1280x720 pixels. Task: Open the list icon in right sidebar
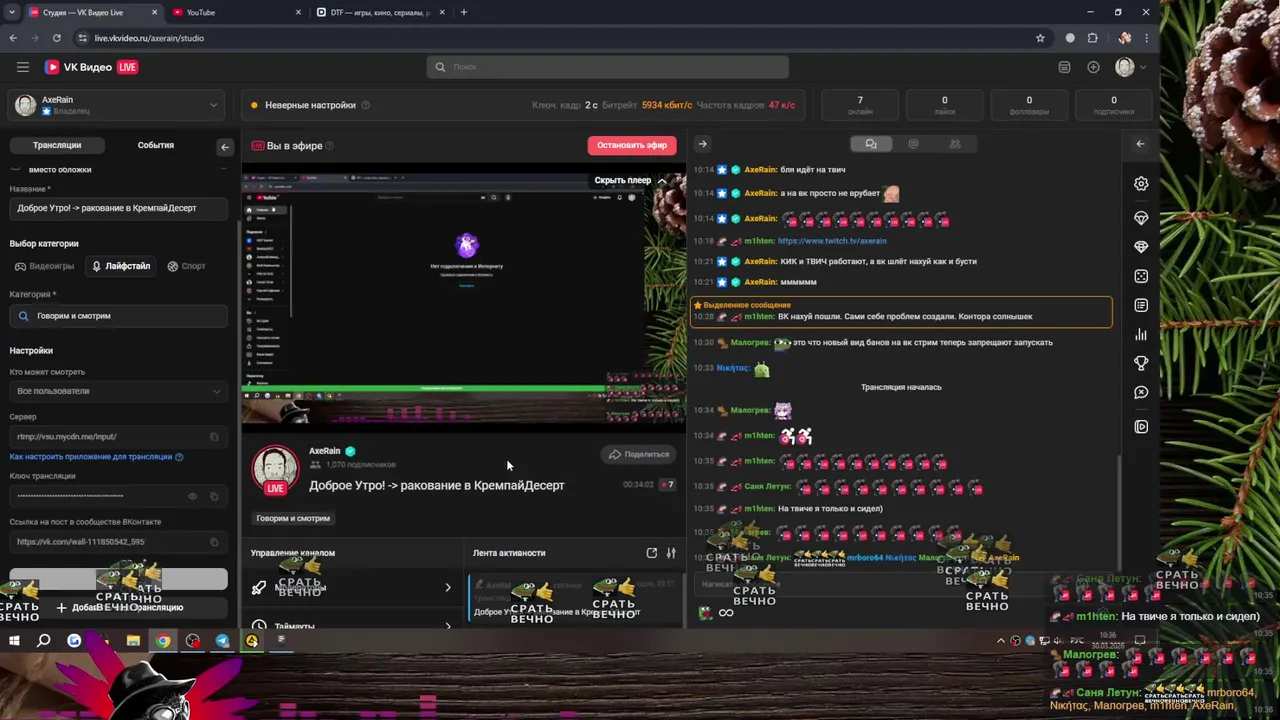tap(1141, 305)
